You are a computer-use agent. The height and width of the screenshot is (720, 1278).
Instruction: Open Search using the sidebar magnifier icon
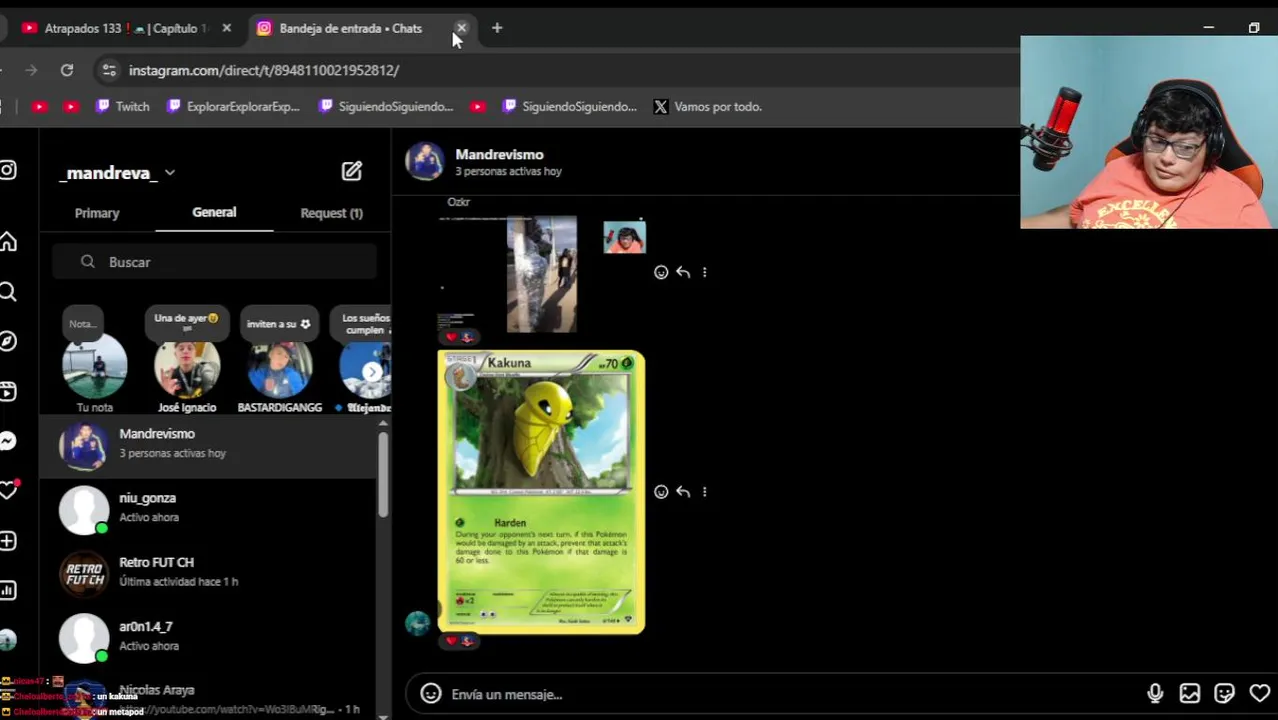(8, 291)
